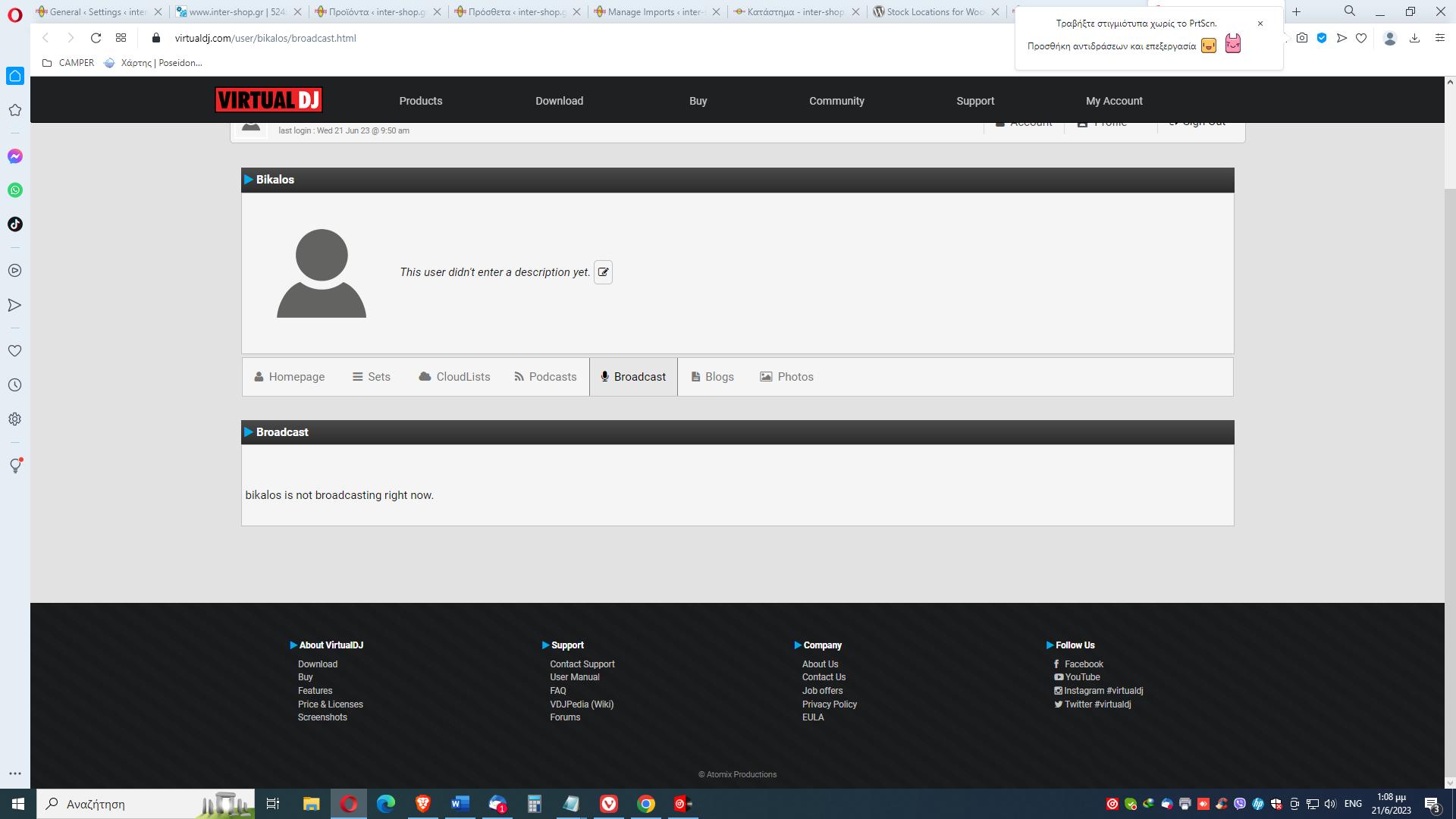Open the VDJPedia (Wiki) footer link

[x=582, y=704]
